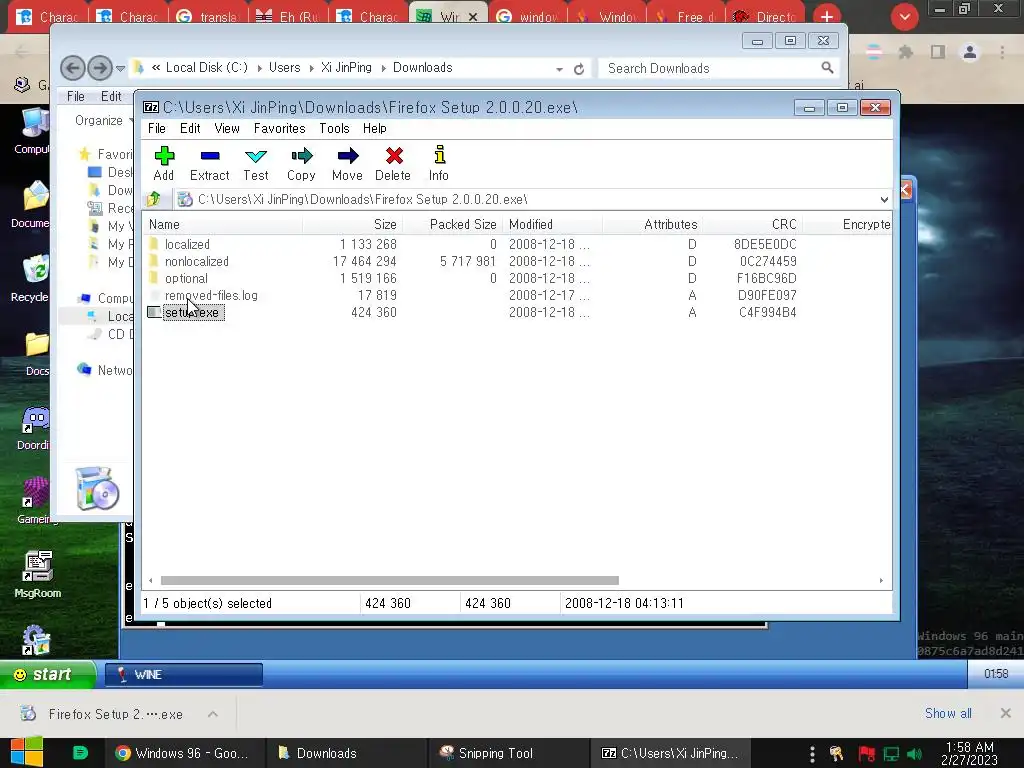
Task: Open the Organize dropdown in explorer
Action: coord(103,120)
